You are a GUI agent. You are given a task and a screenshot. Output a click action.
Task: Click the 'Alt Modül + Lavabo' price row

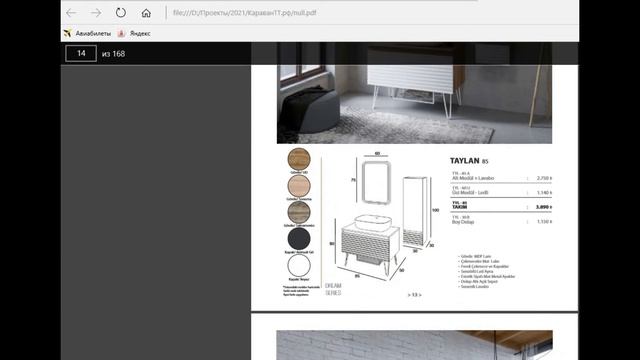click(x=502, y=176)
